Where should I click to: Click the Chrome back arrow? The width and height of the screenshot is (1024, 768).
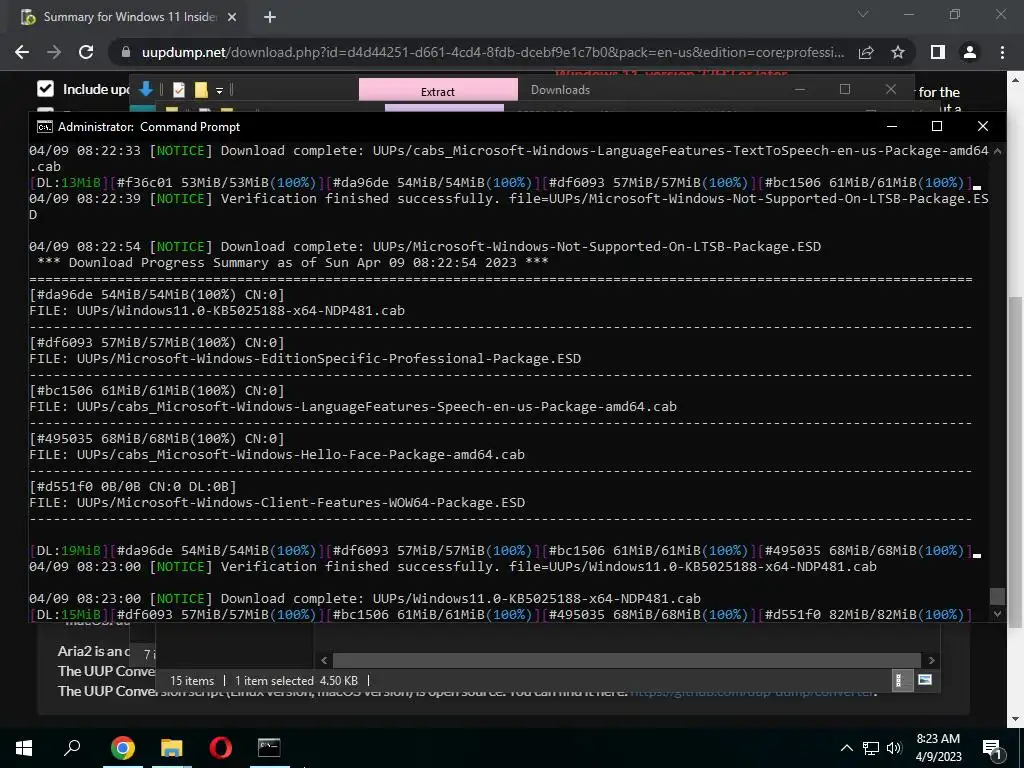[x=22, y=52]
